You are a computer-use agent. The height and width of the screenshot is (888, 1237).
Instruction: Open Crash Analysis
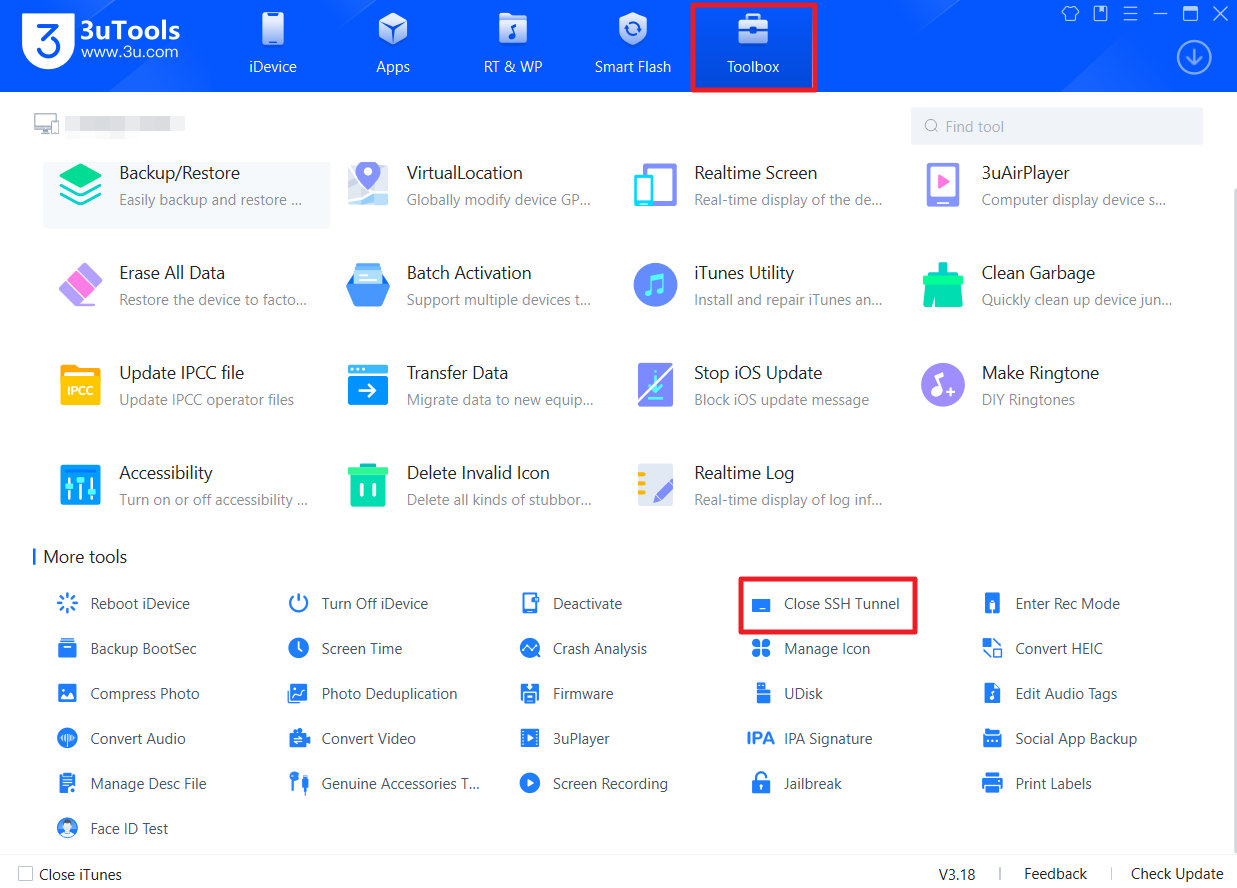tap(584, 649)
